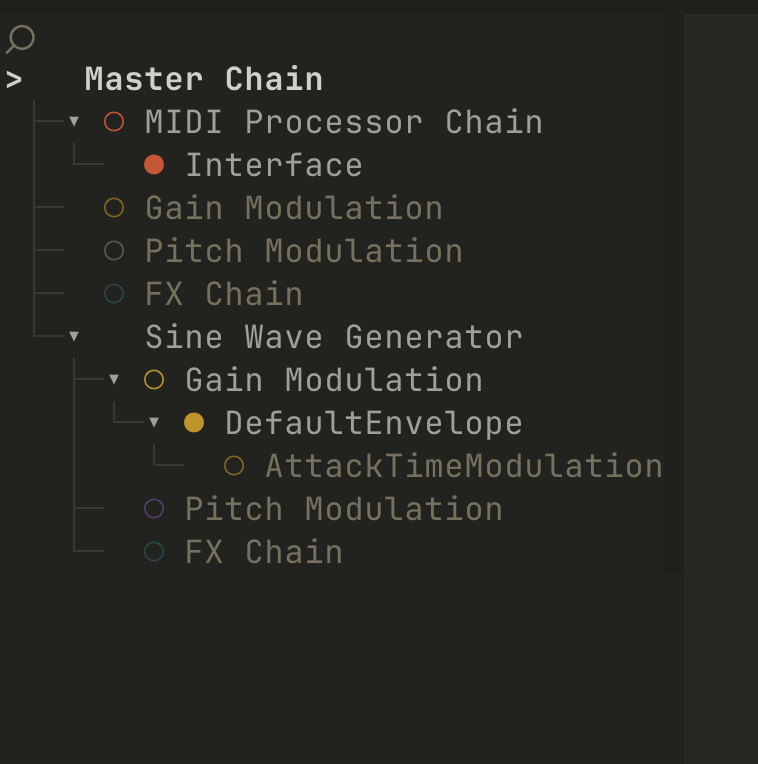
Task: Click the Sine Wave Generator's Gain Modulation circle
Action: click(154, 380)
